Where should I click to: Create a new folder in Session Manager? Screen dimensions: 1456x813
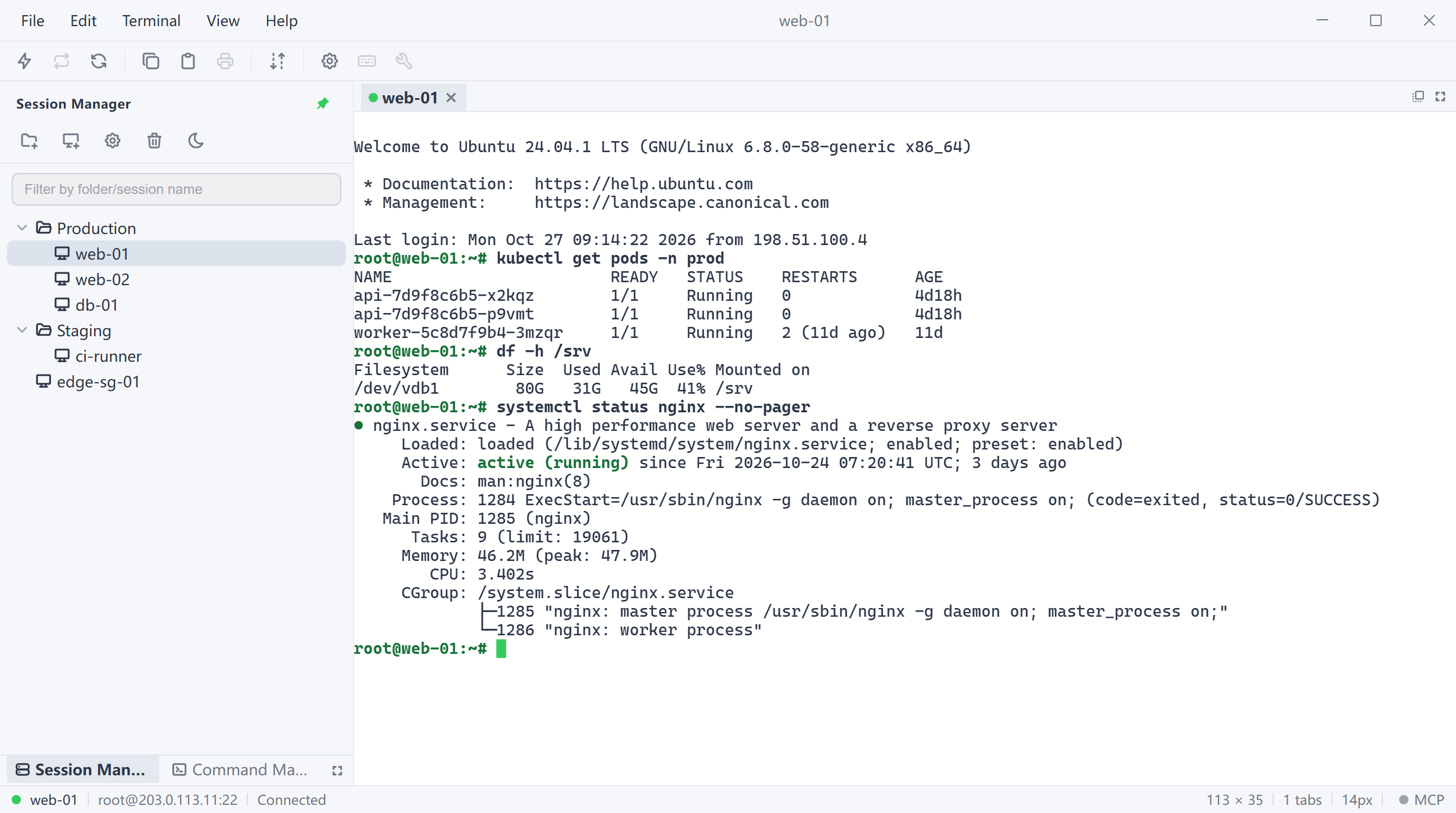(x=29, y=141)
